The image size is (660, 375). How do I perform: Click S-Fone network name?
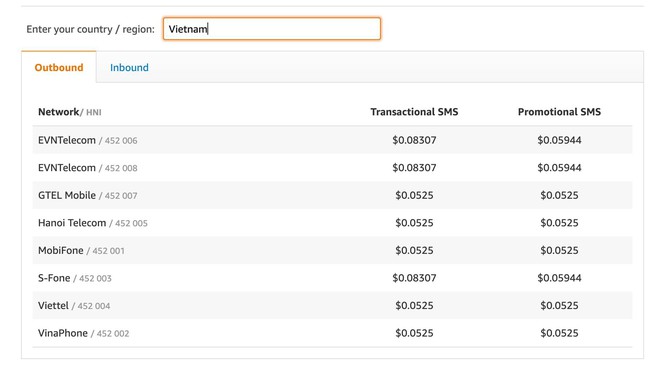tap(54, 278)
